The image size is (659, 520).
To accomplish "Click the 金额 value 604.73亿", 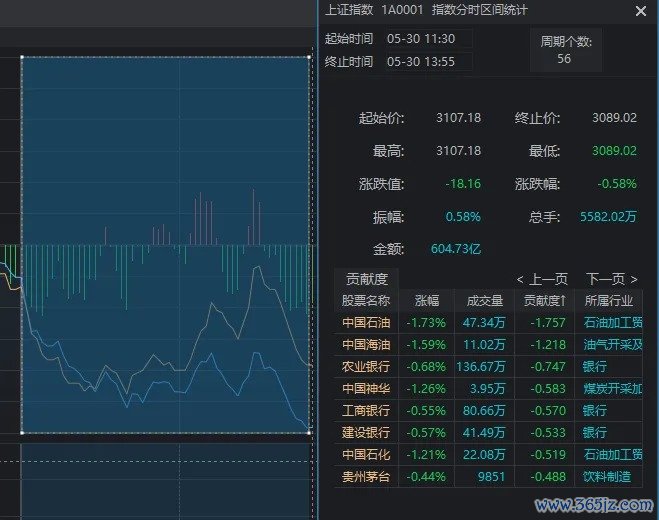I will pos(456,249).
